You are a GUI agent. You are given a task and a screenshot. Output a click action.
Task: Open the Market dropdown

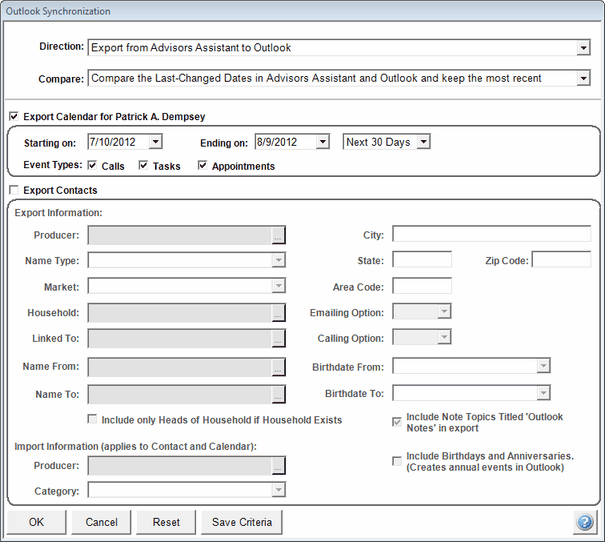pyautogui.click(x=278, y=286)
